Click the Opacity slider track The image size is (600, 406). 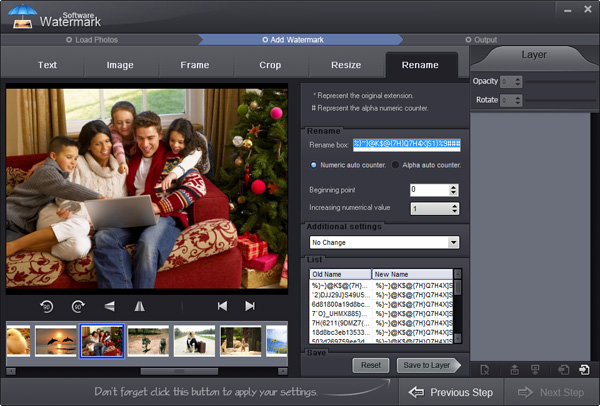(560, 81)
